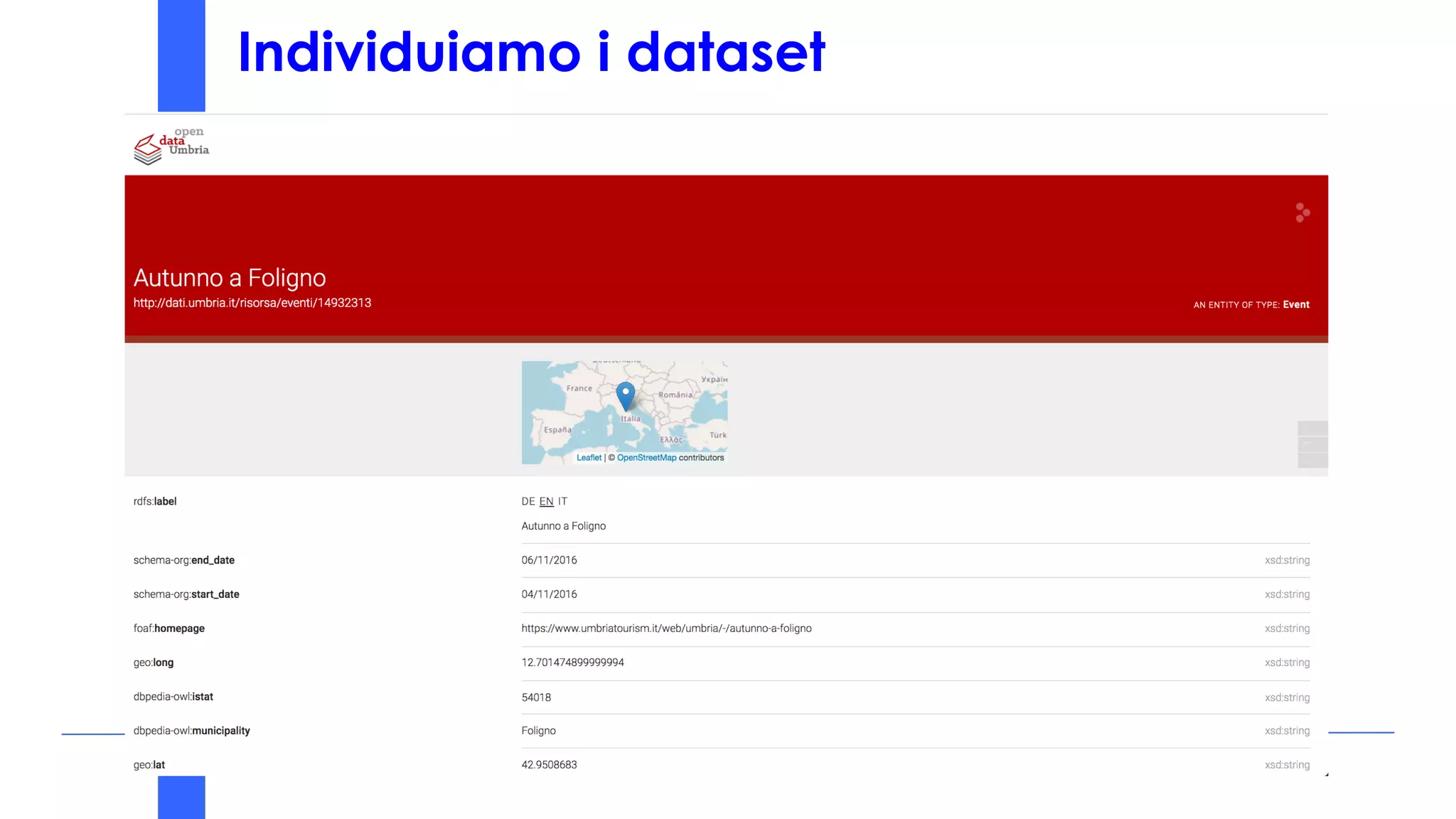This screenshot has height=819, width=1456.
Task: Select the municipality value Foligno
Action: click(x=539, y=731)
